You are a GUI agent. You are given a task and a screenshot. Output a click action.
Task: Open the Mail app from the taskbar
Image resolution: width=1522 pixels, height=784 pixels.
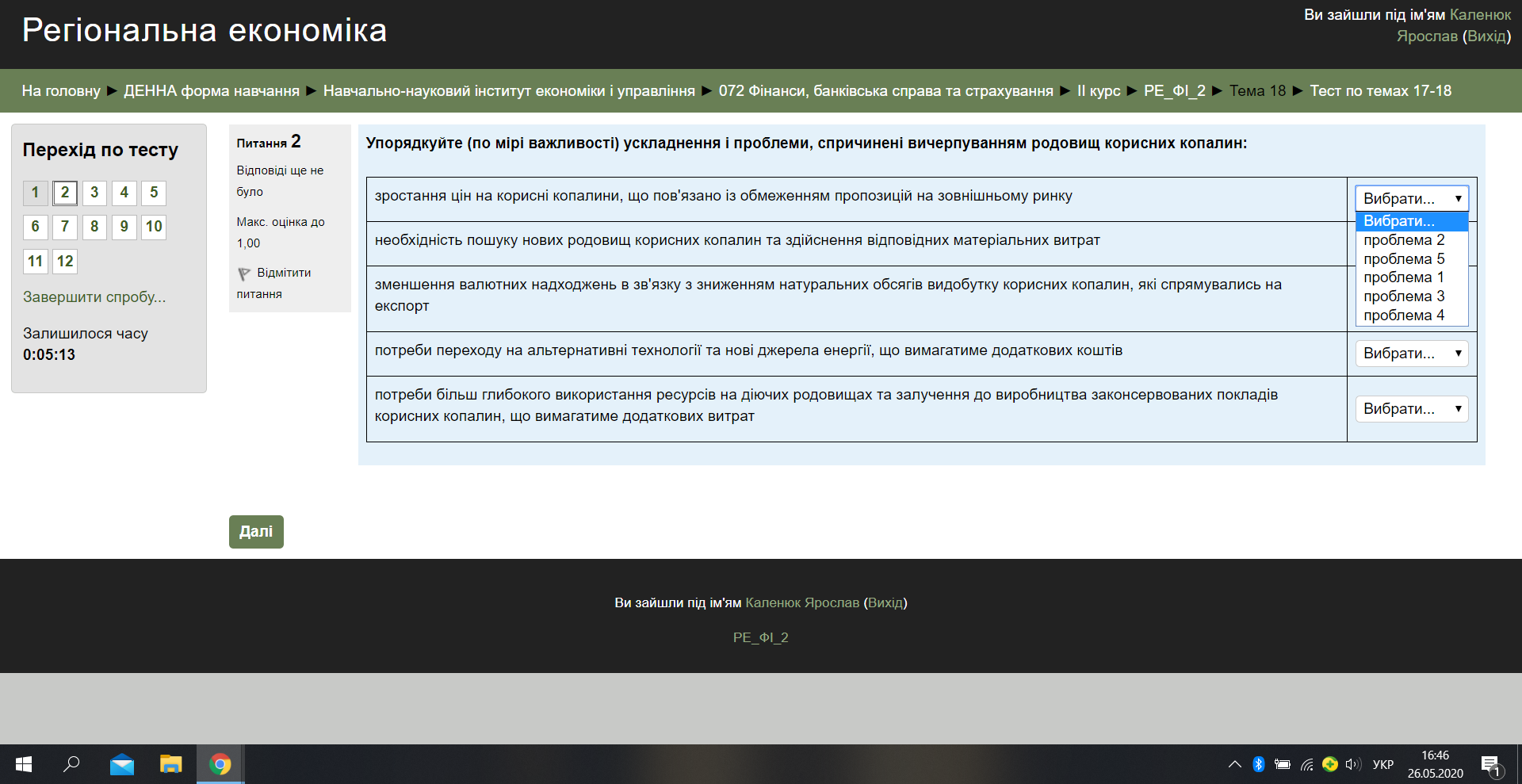tap(121, 763)
